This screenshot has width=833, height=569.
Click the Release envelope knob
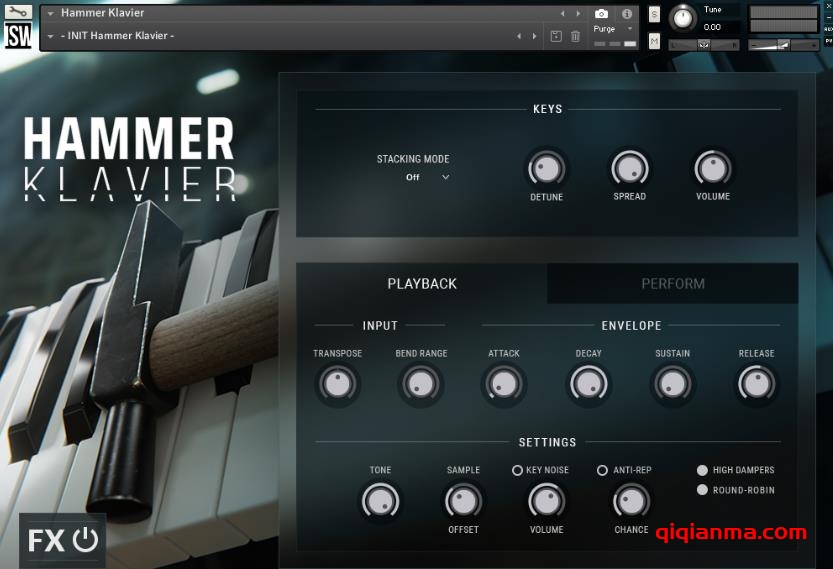[x=756, y=384]
